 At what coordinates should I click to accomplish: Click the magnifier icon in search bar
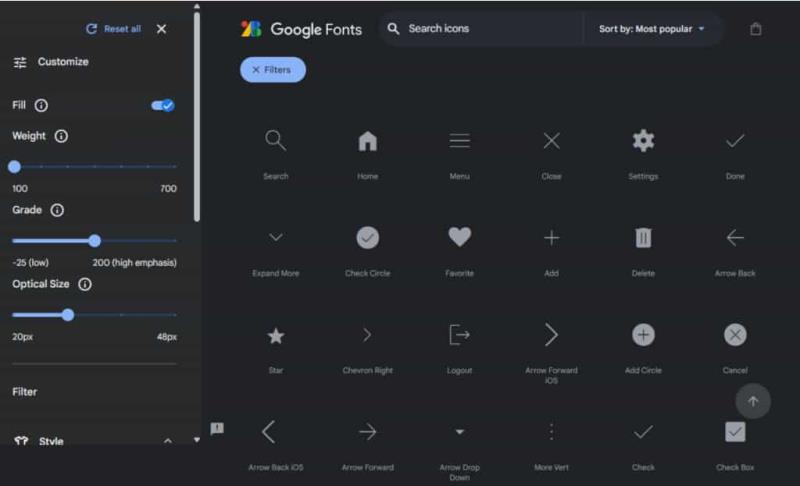393,29
